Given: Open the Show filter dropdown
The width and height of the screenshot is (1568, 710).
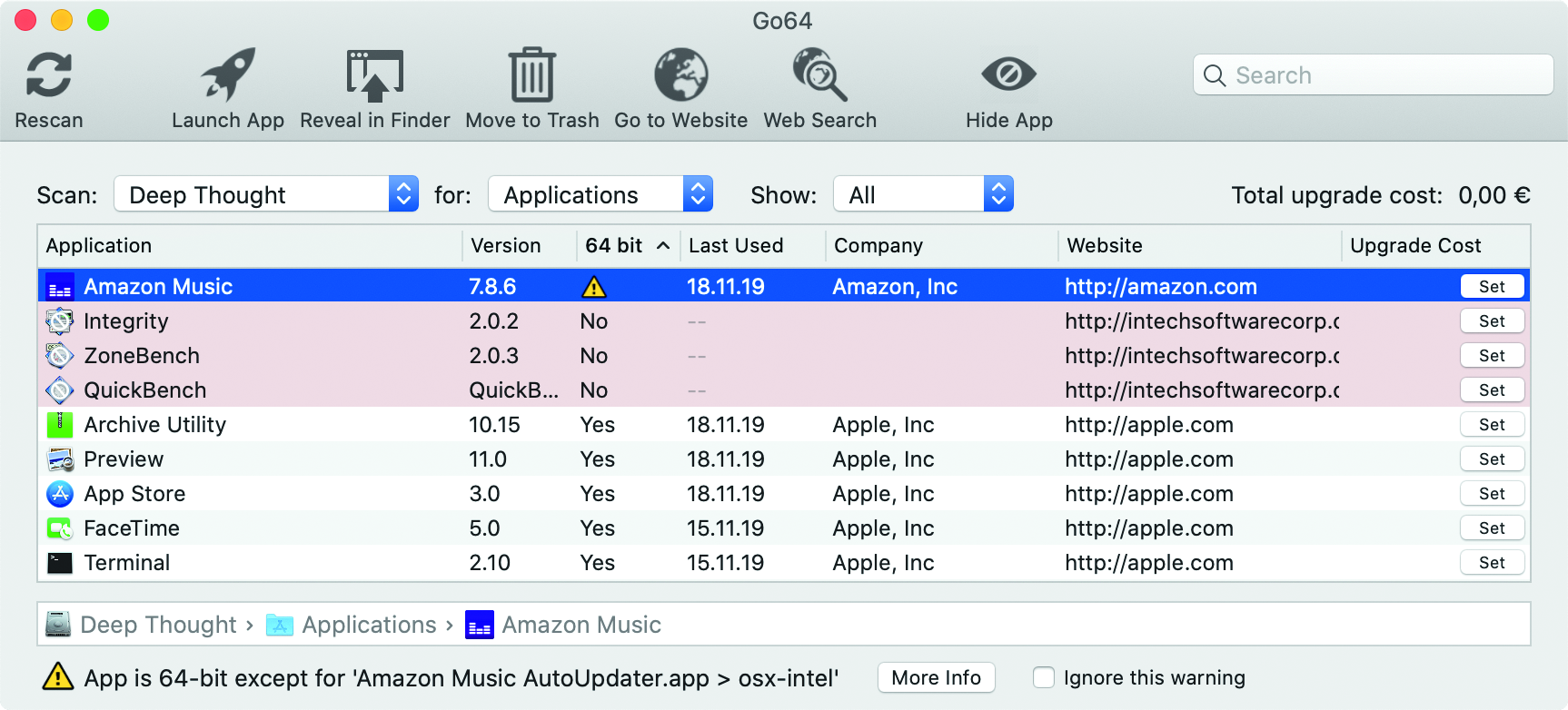Looking at the screenshot, I should coord(922,194).
